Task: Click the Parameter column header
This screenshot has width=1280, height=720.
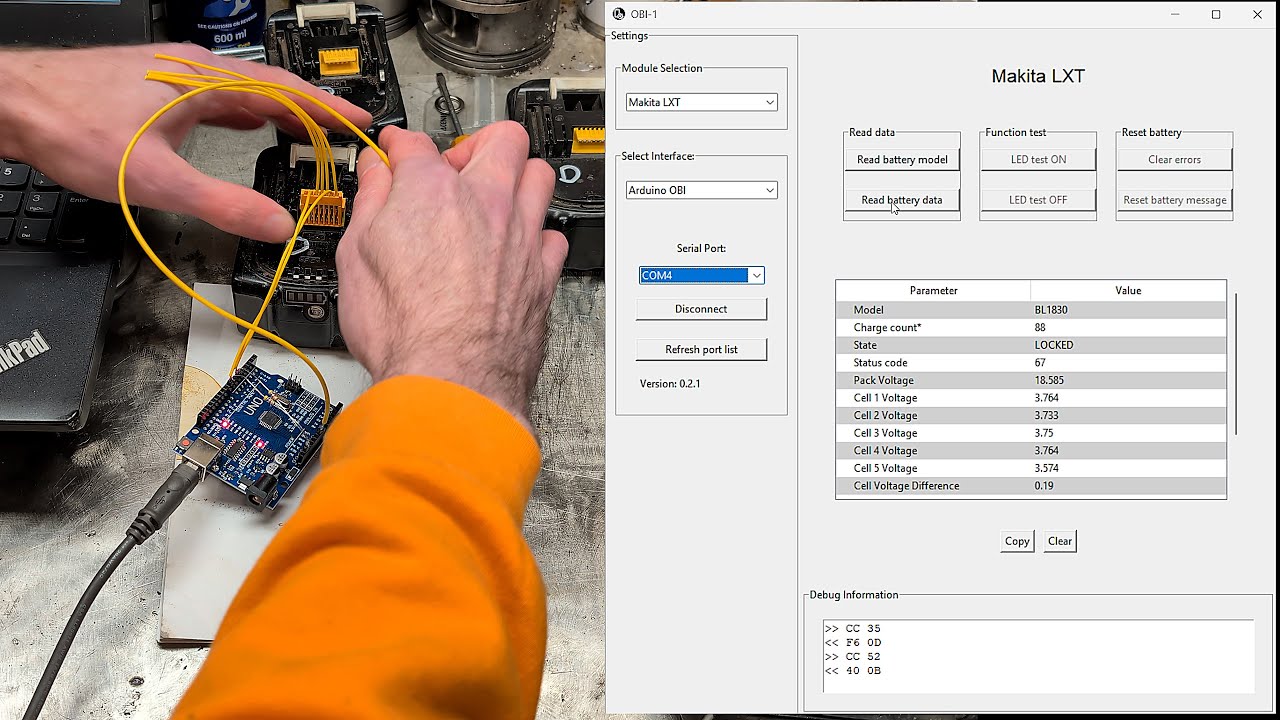Action: (x=934, y=291)
